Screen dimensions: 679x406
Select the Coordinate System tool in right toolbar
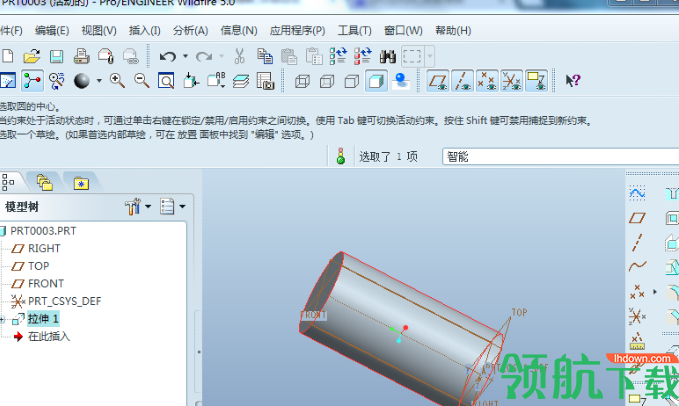click(x=637, y=316)
